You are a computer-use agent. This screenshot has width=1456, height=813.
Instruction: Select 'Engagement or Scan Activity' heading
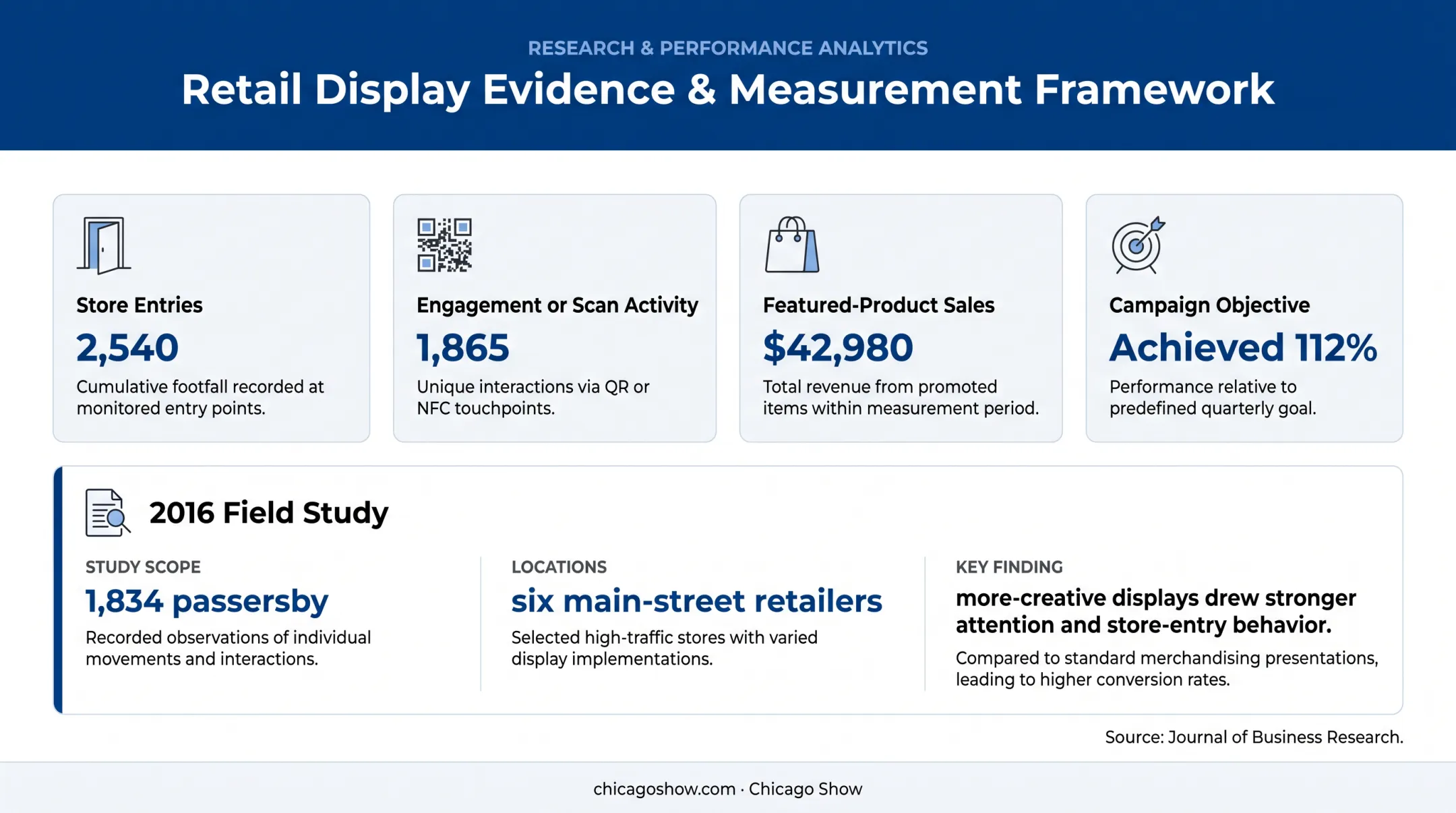pos(557,305)
